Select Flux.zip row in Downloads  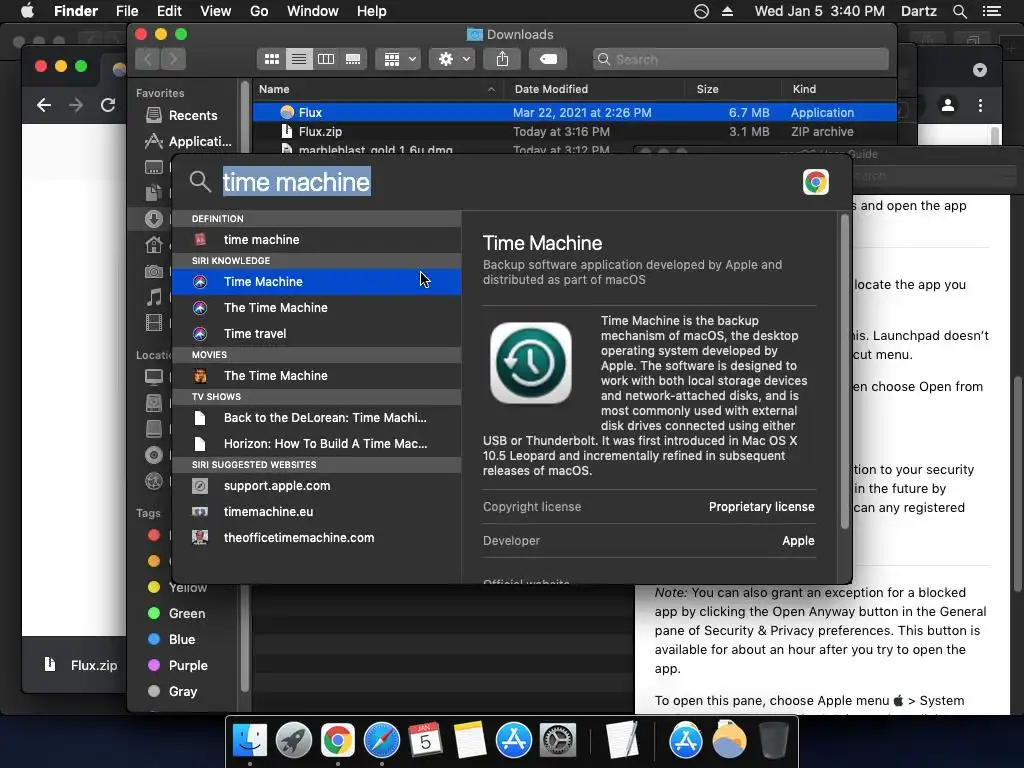click(x=575, y=132)
